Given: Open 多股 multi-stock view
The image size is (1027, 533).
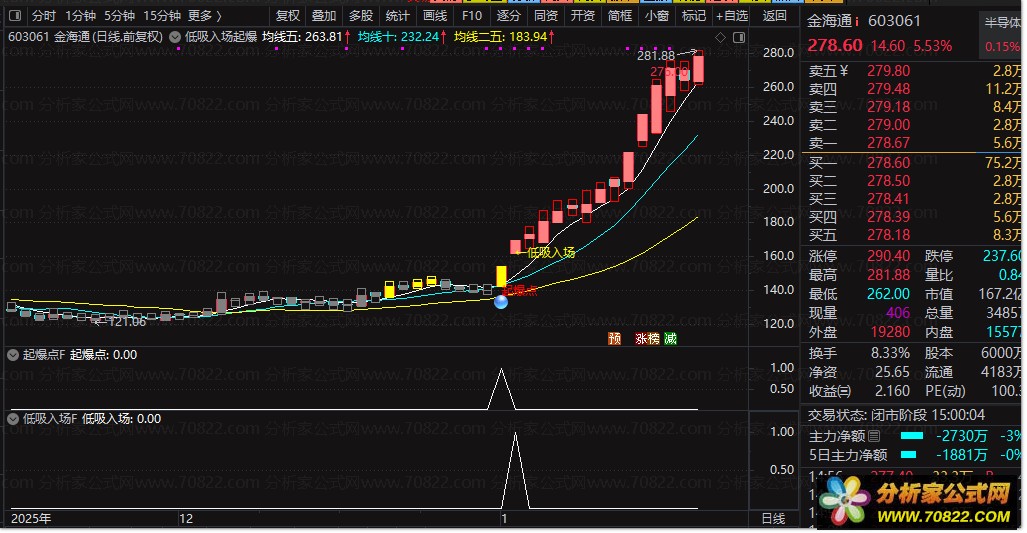Looking at the screenshot, I should click(360, 15).
